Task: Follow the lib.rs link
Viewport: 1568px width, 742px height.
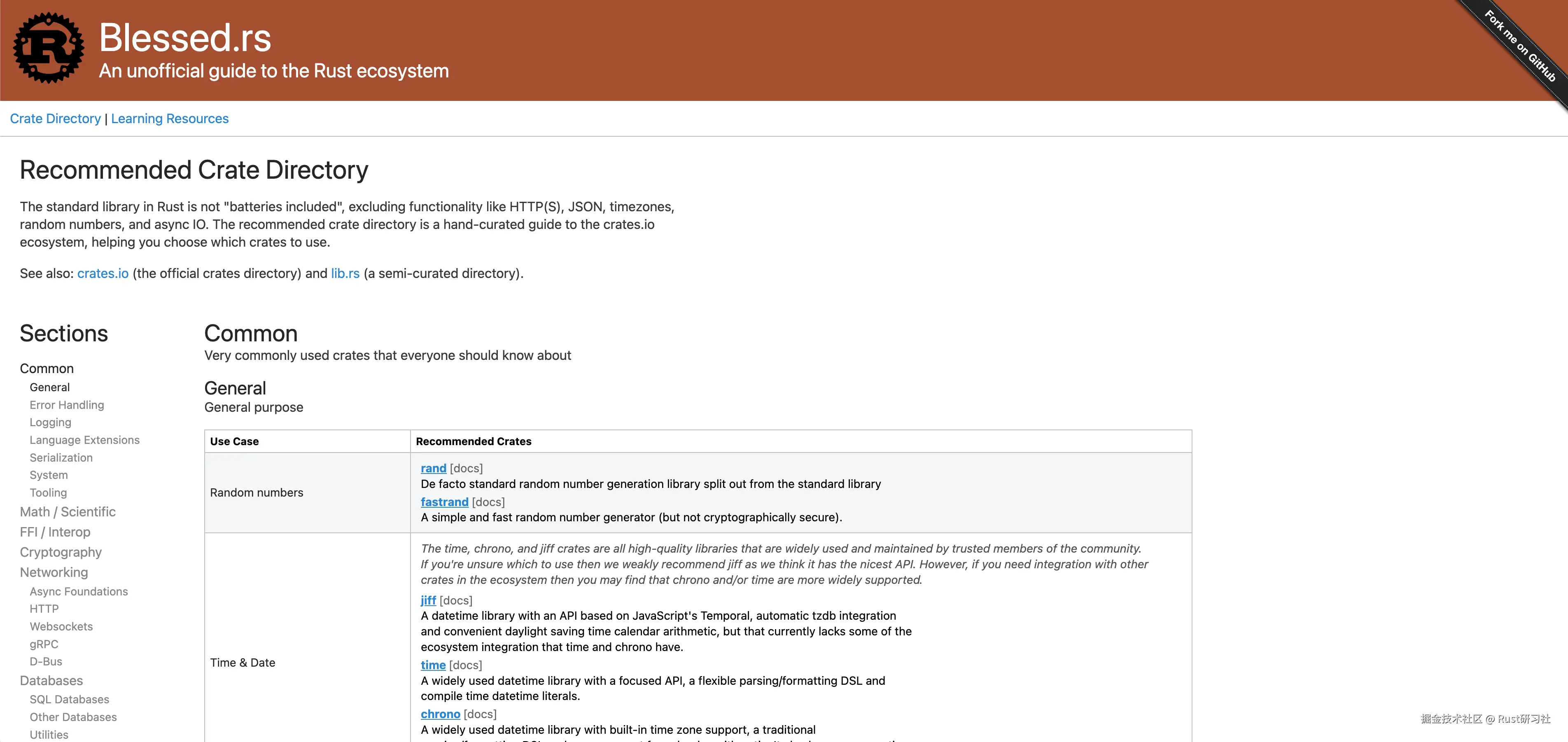Action: click(345, 273)
